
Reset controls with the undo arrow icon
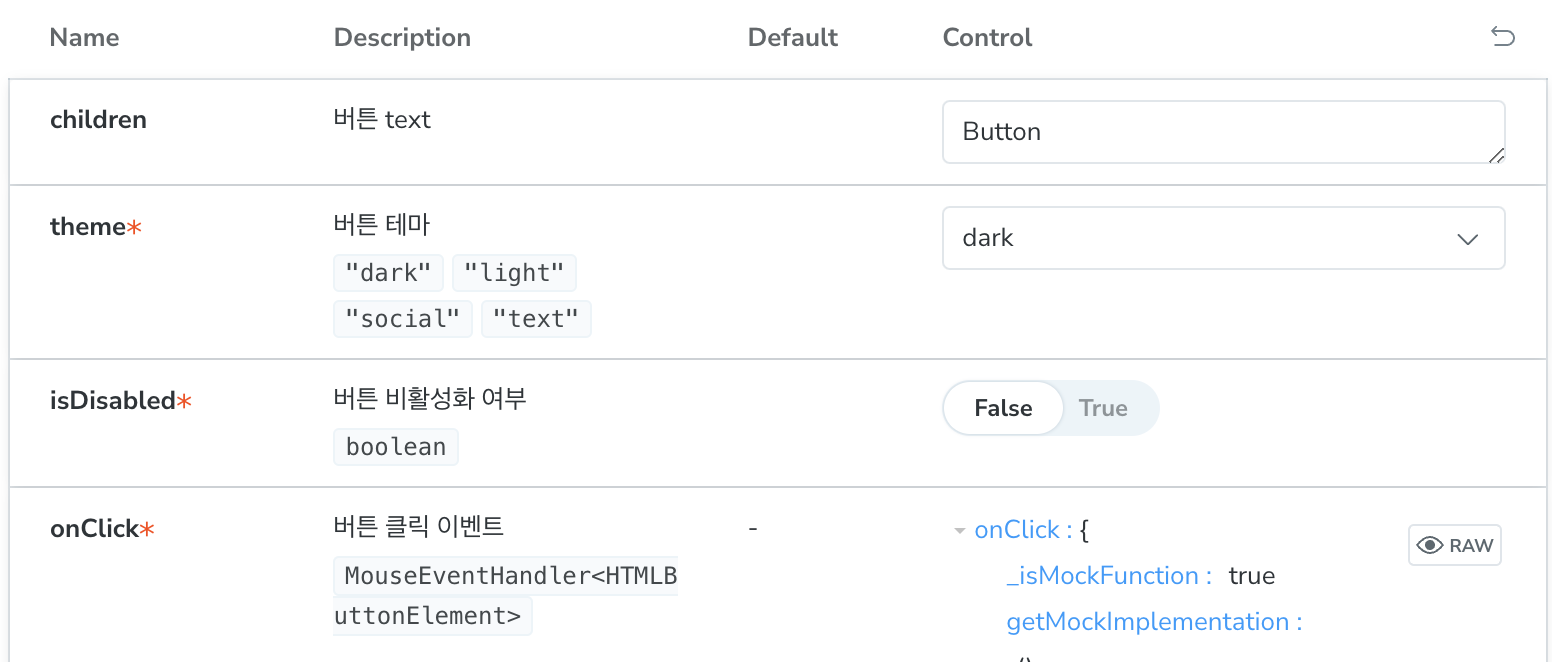point(1502,38)
